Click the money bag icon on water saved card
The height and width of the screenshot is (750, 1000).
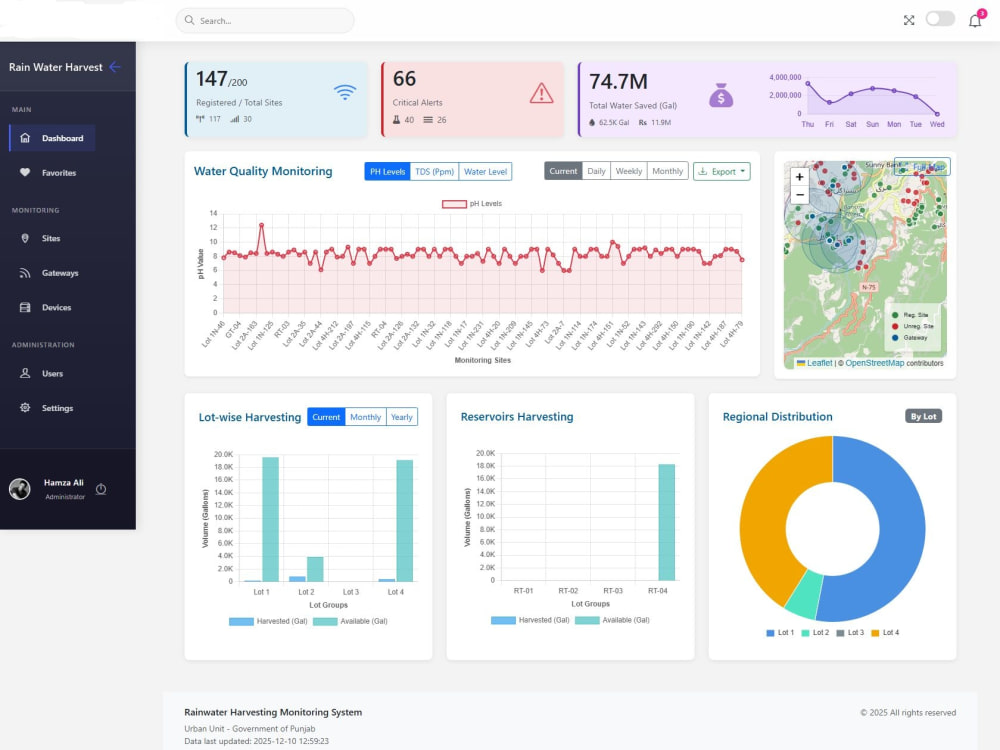(x=721, y=95)
